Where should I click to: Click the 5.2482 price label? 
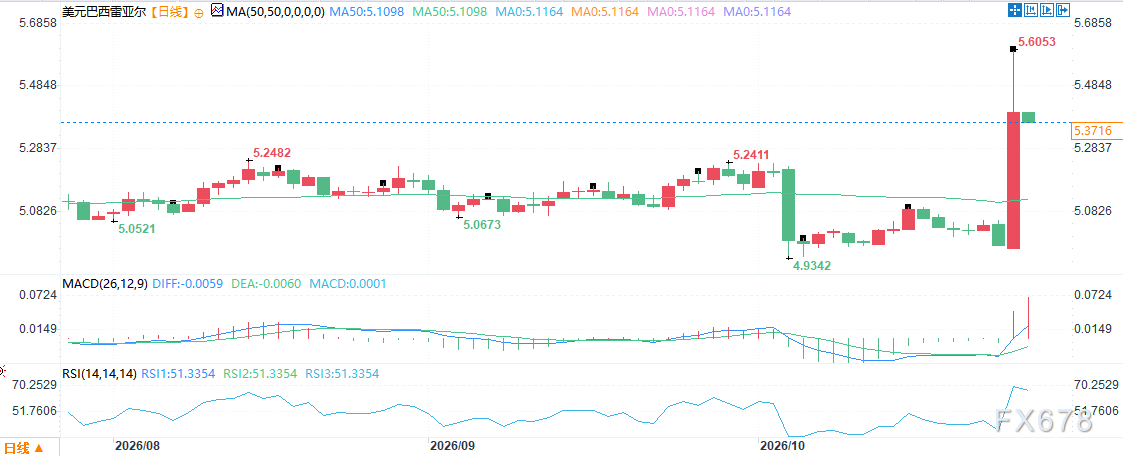pyautogui.click(x=272, y=152)
